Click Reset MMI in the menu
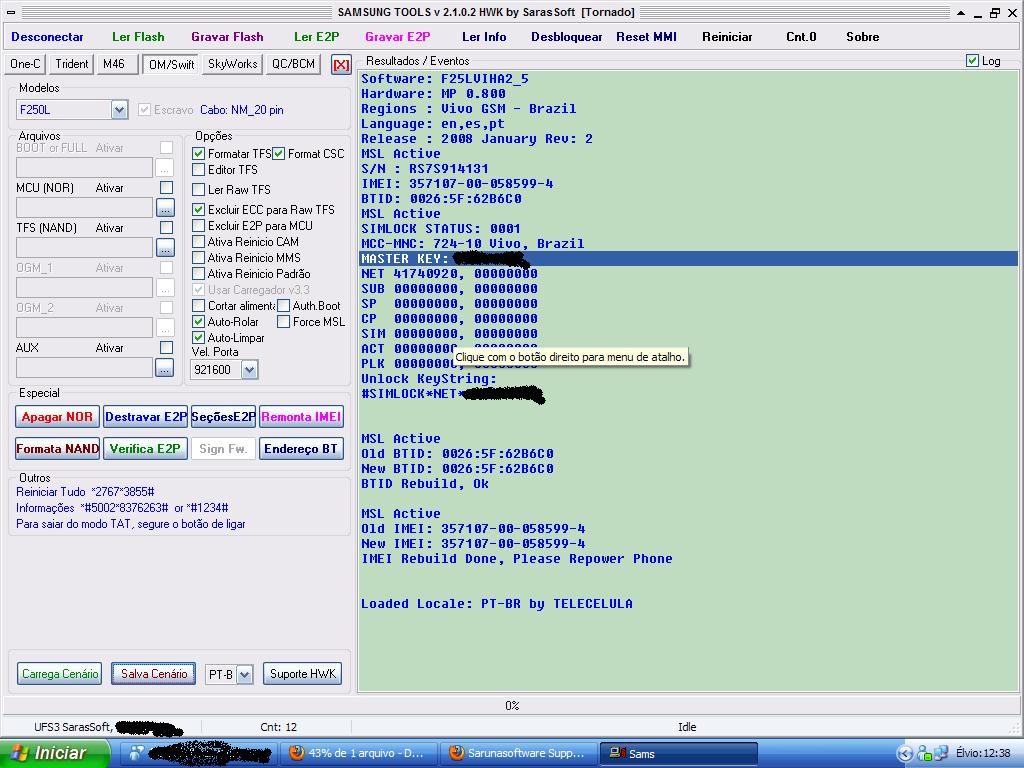This screenshot has height=768, width=1024. click(x=647, y=37)
